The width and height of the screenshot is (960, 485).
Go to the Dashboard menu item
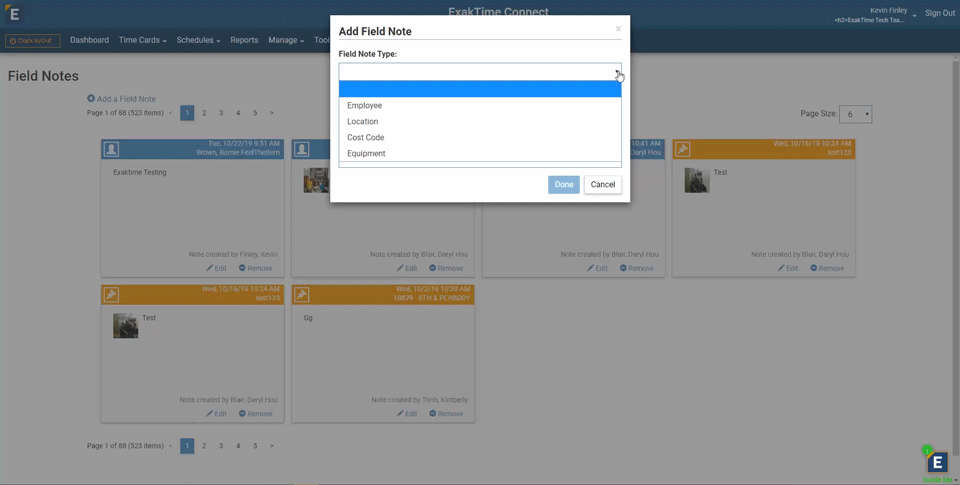89,40
